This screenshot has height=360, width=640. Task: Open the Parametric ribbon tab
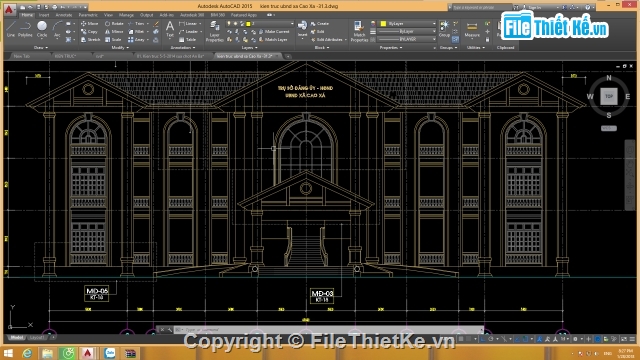(x=88, y=15)
